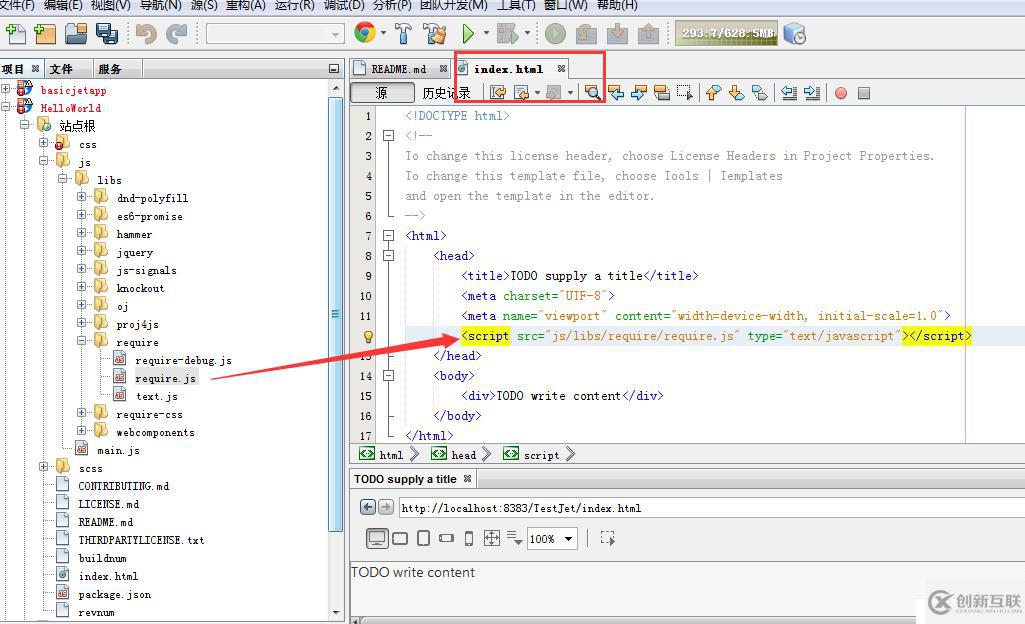Click the Debug Project icon
Image resolution: width=1025 pixels, height=624 pixels.
509,33
